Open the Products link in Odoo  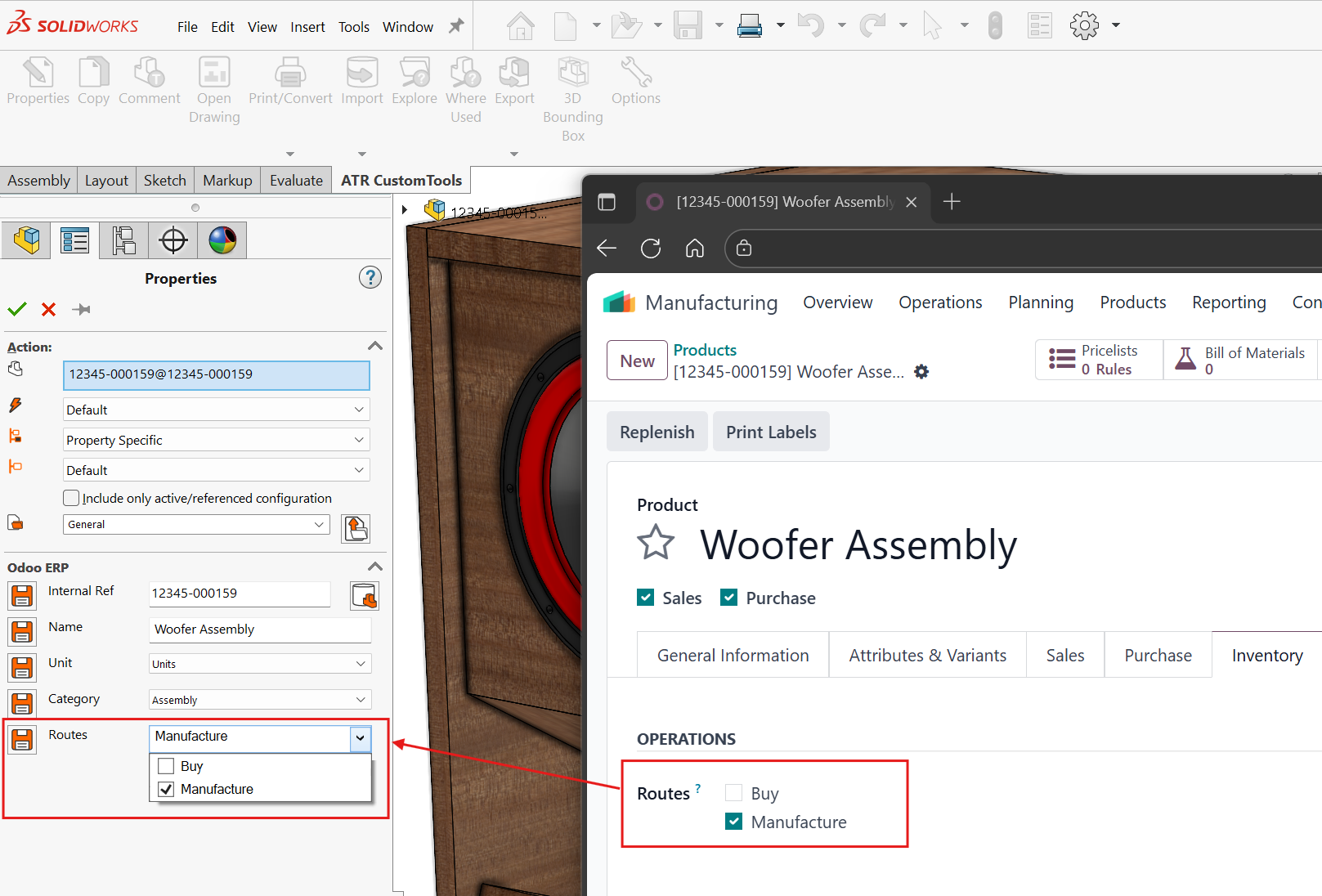click(x=705, y=349)
